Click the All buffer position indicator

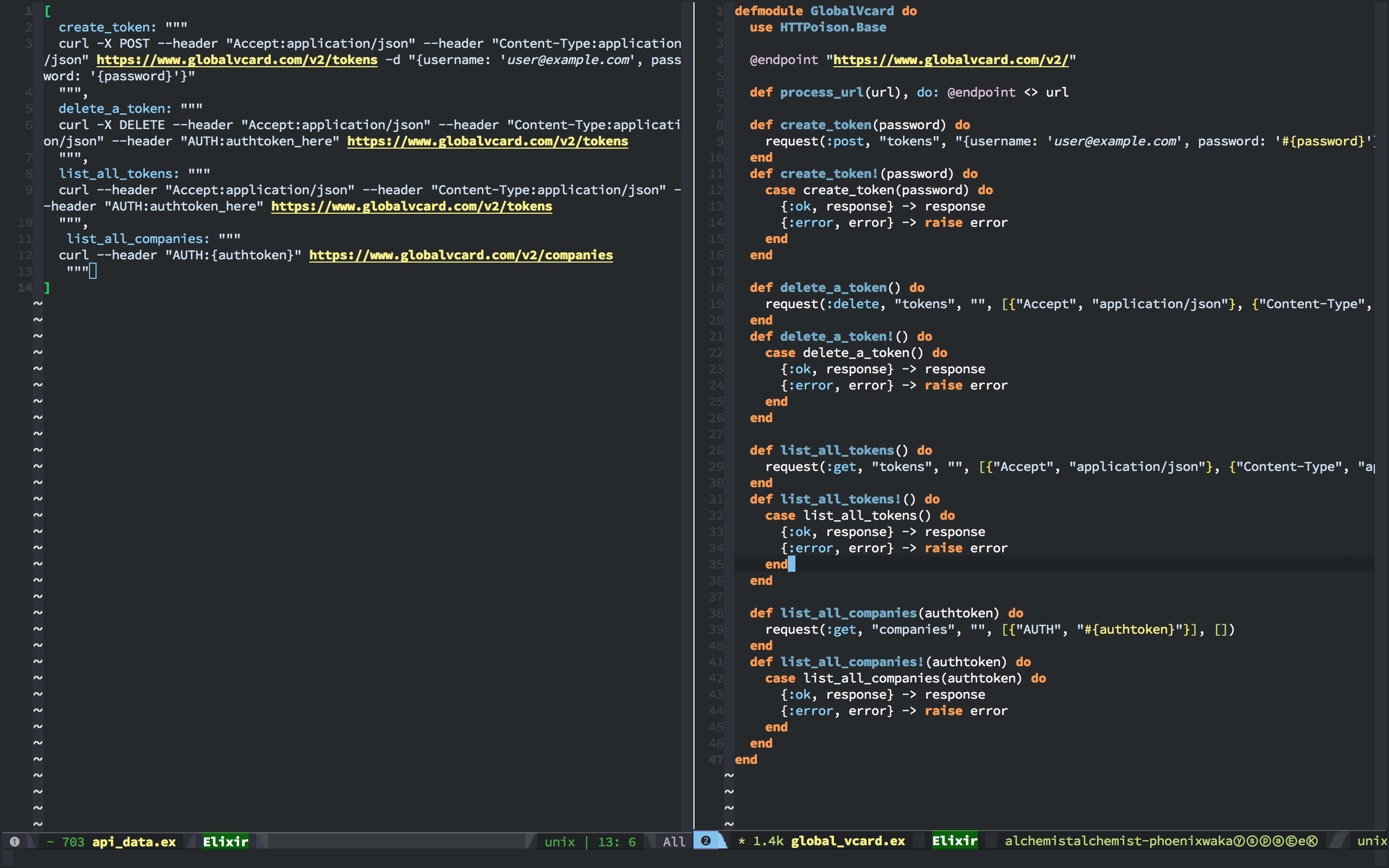pyautogui.click(x=674, y=841)
